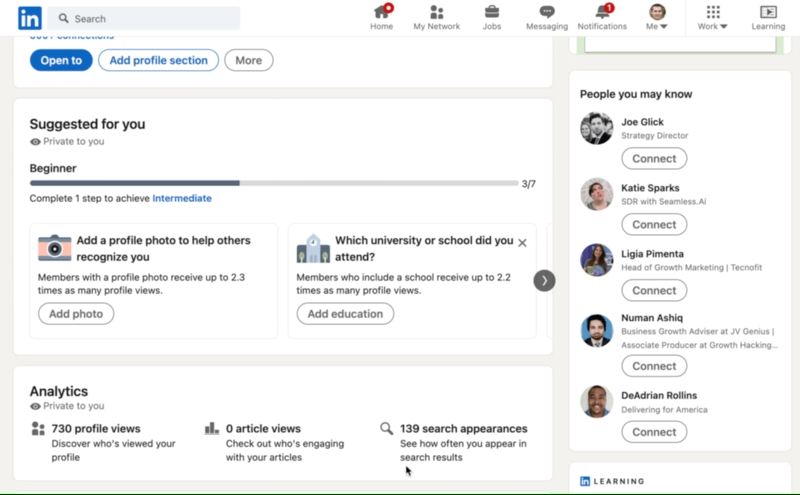Open the DeAdrian Rollins name link

pos(659,395)
